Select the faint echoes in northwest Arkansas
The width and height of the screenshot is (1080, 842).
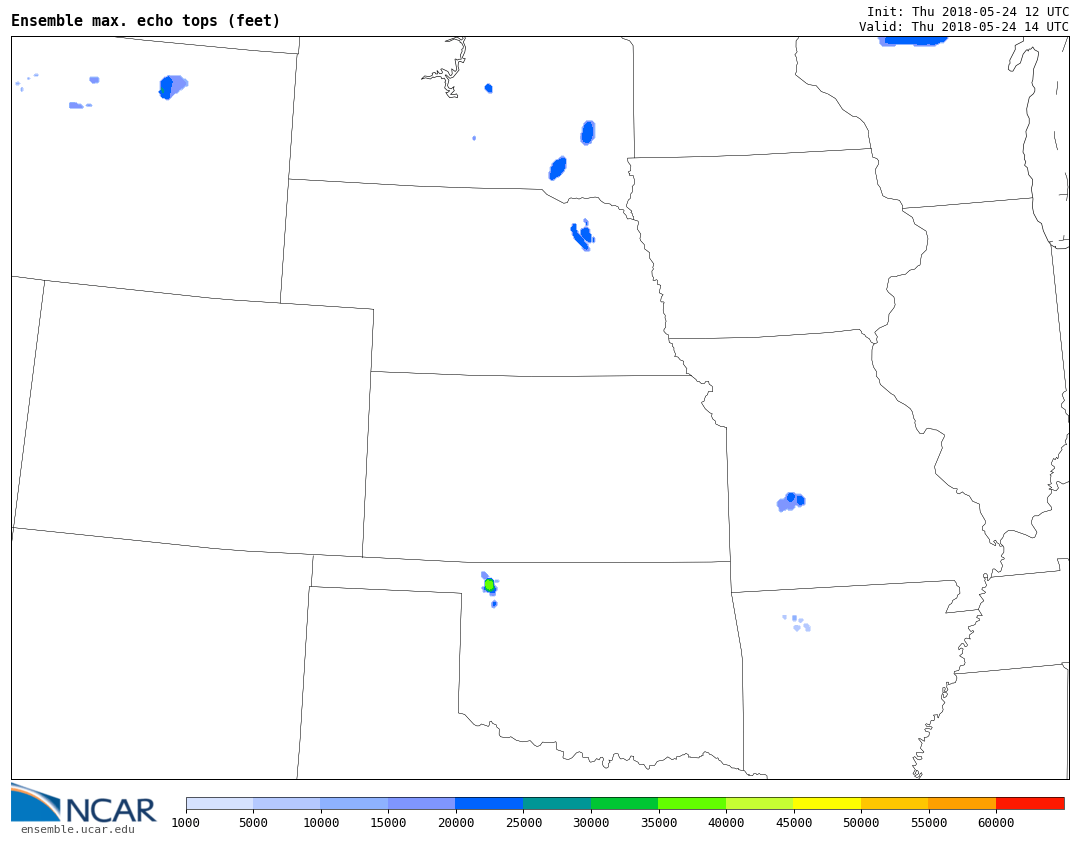point(798,623)
